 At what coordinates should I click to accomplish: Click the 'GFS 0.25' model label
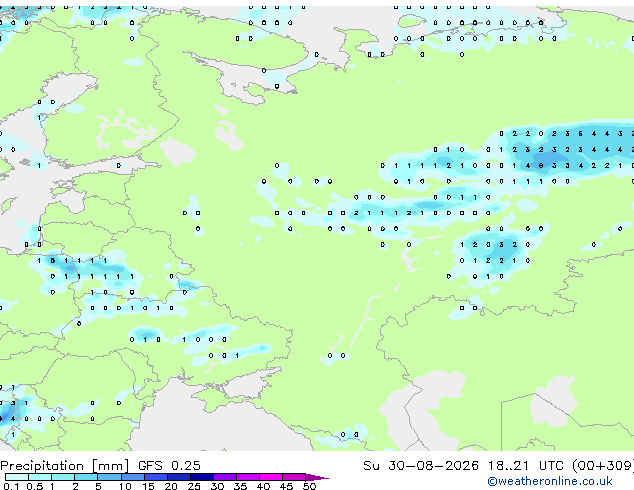pos(169,466)
